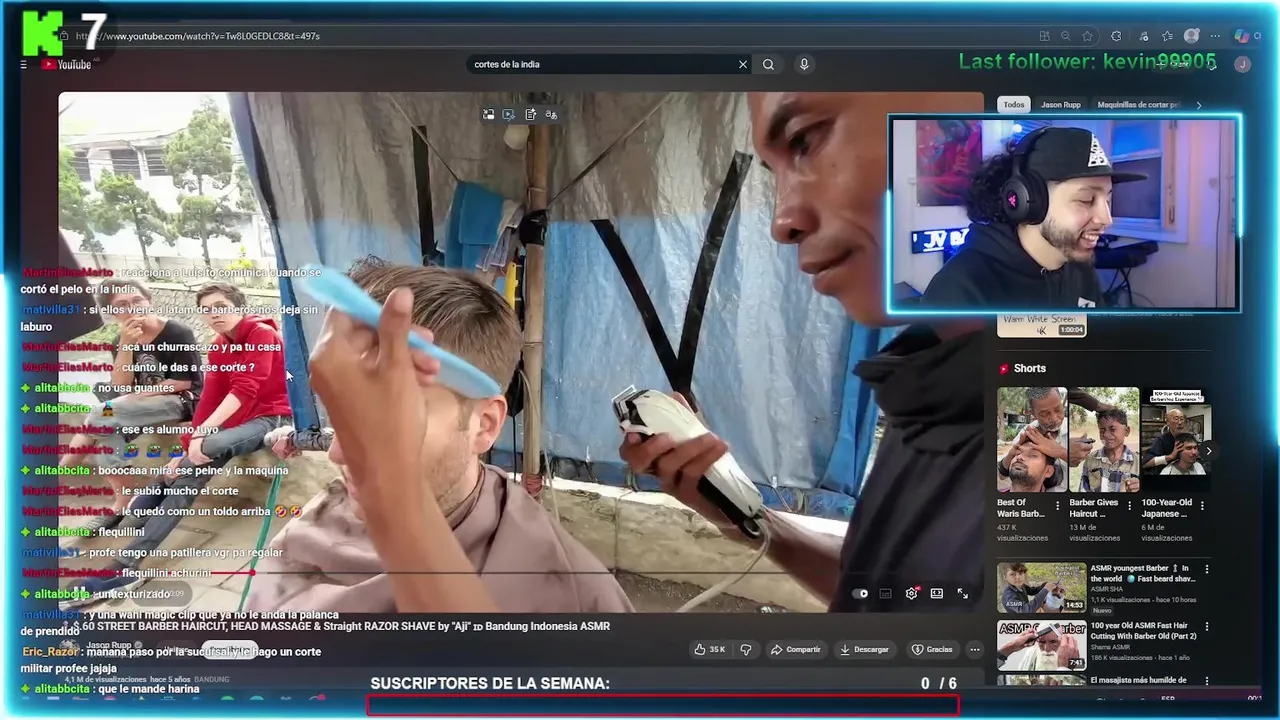This screenshot has width=1280, height=720.
Task: Click the Warm White Screen video thumbnail
Action: tap(1041, 325)
